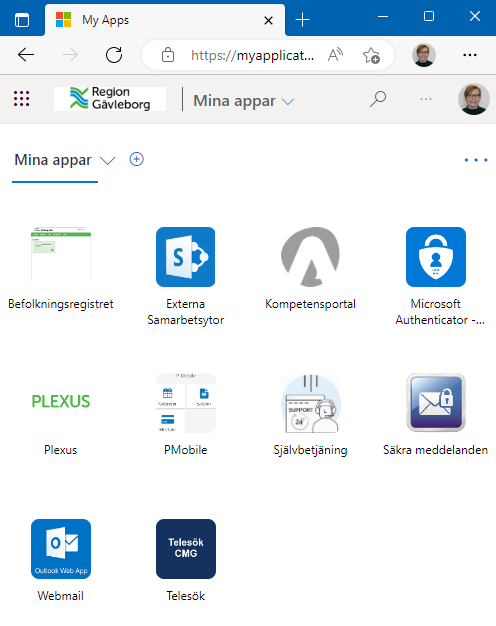Expand the Mina appar collection chevron
Image resolution: width=496 pixels, height=626 pixels.
pyautogui.click(x=107, y=160)
